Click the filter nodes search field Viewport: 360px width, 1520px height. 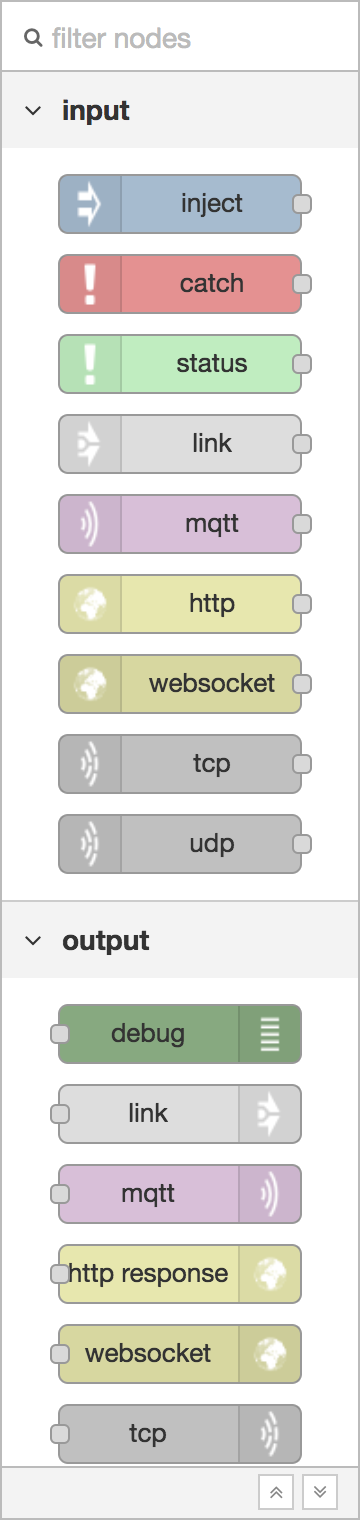[x=180, y=38]
